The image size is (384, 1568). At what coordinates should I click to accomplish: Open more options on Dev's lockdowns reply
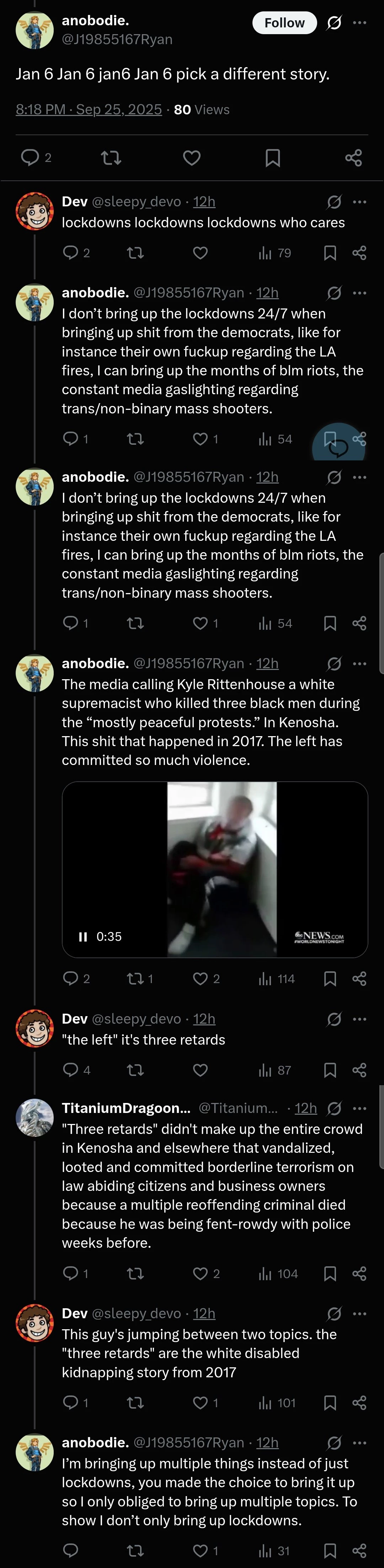[360, 201]
